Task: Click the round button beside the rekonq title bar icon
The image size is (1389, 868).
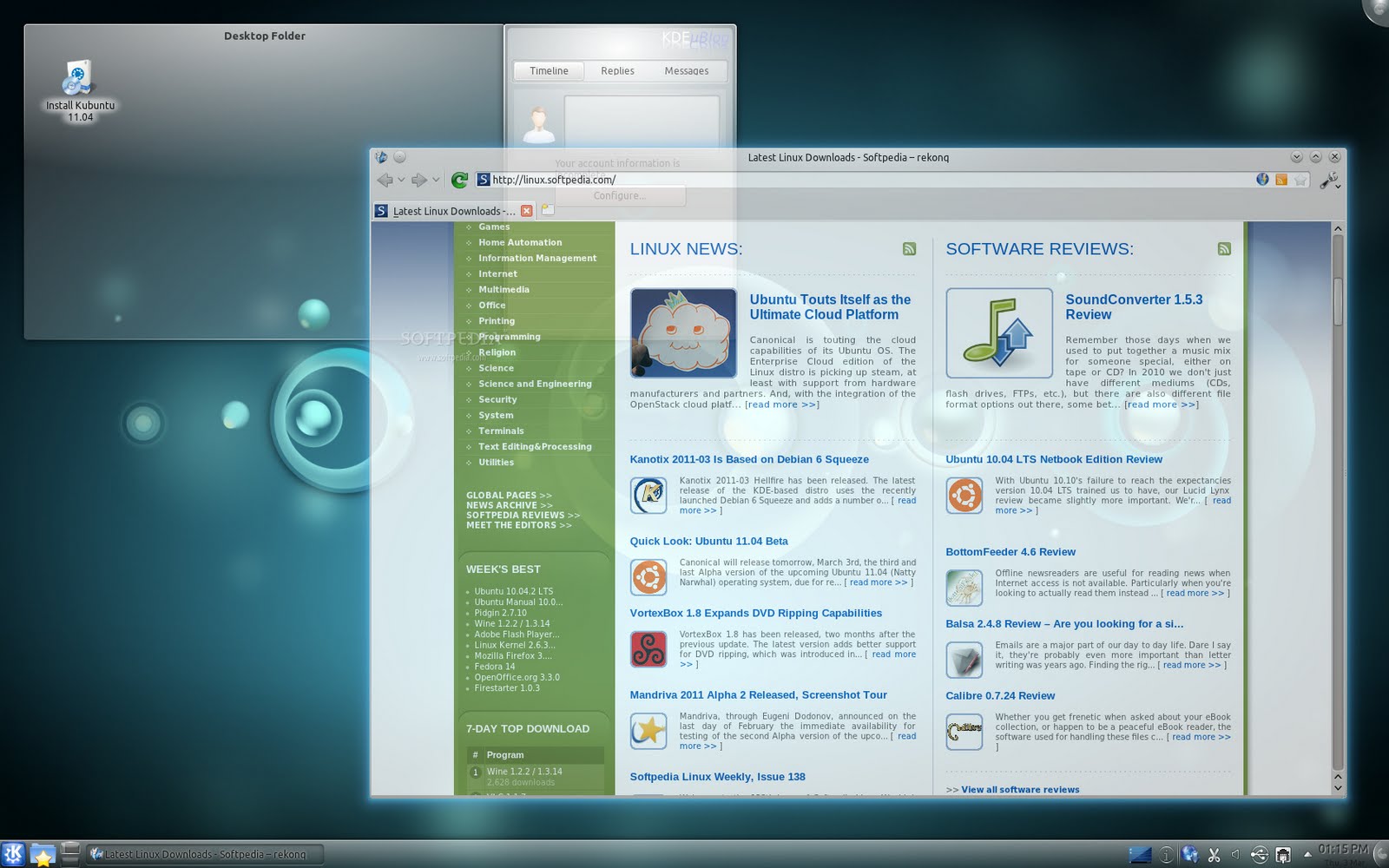Action: [x=399, y=157]
